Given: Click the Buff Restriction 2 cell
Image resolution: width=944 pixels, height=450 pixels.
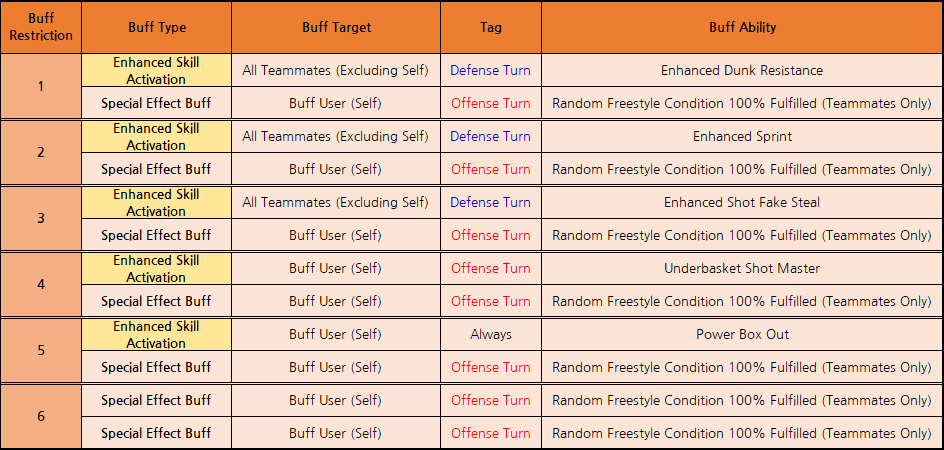Looking at the screenshot, I should (41, 153).
